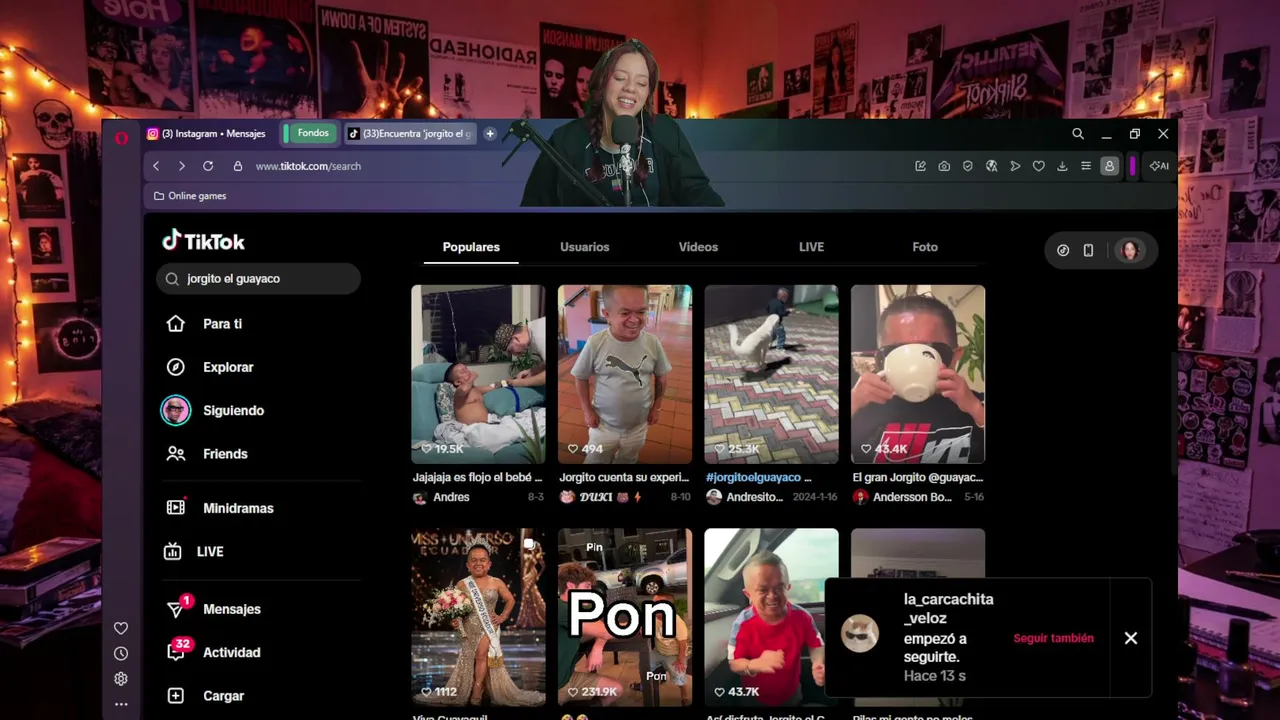This screenshot has width=1280, height=720.
Task: Switch to the Foto tab
Action: (x=925, y=247)
